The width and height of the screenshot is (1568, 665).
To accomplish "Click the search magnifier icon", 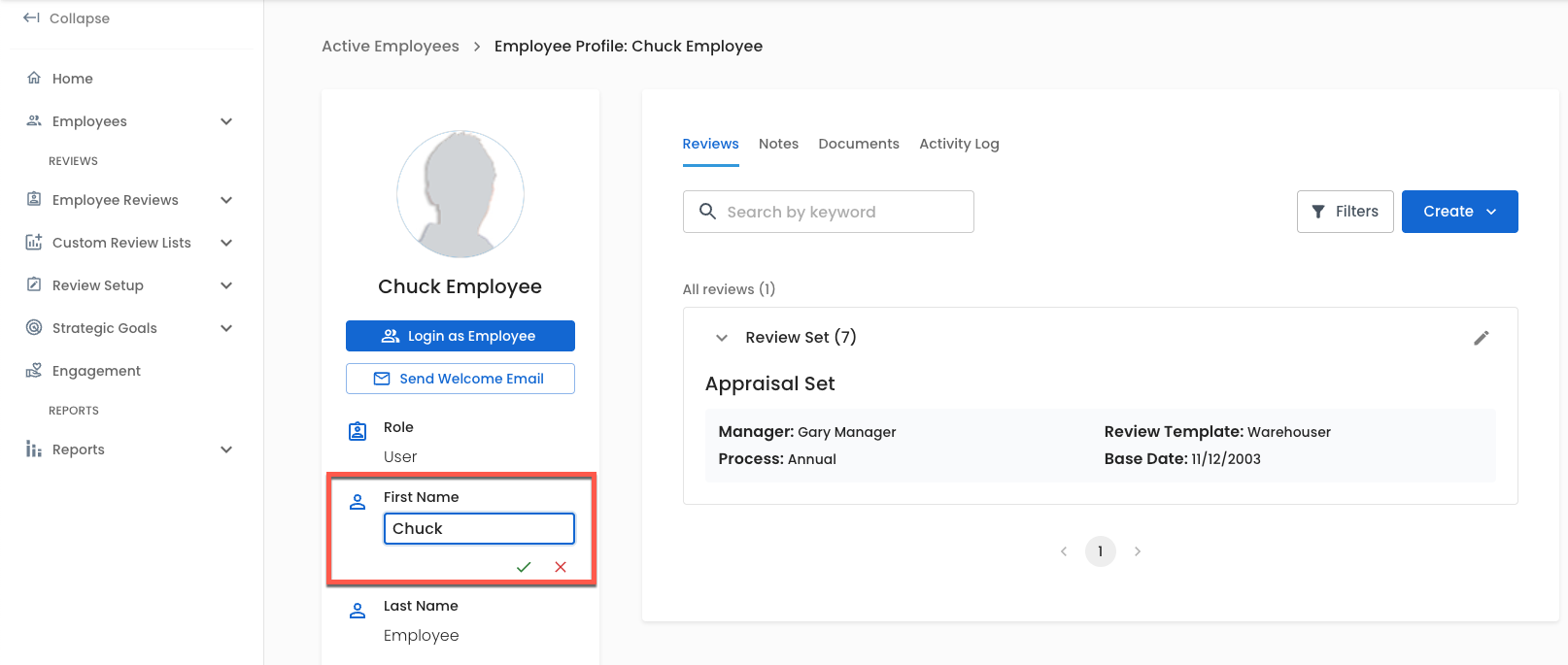I will tap(707, 212).
